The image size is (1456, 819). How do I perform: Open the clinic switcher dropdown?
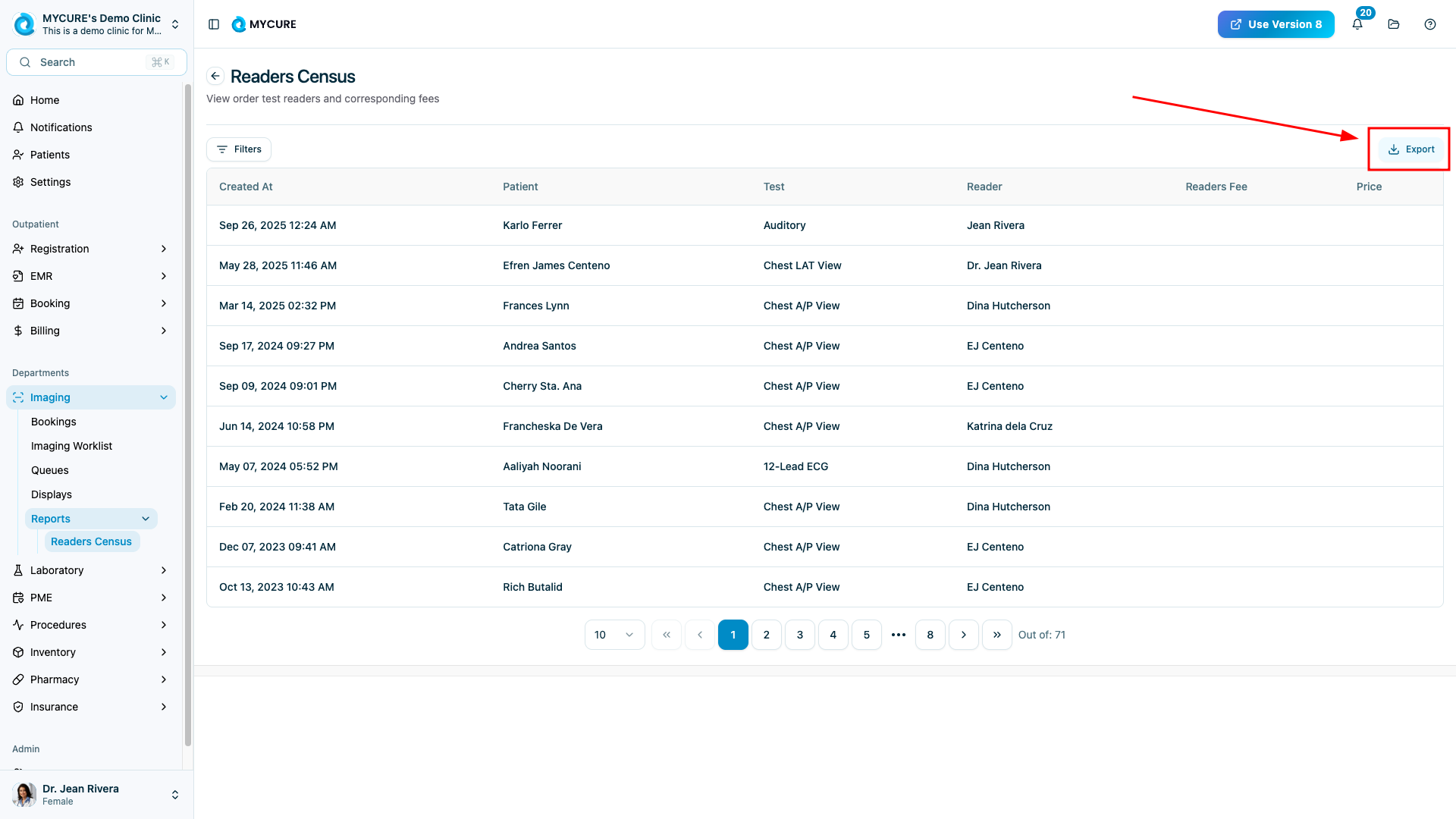tap(175, 24)
